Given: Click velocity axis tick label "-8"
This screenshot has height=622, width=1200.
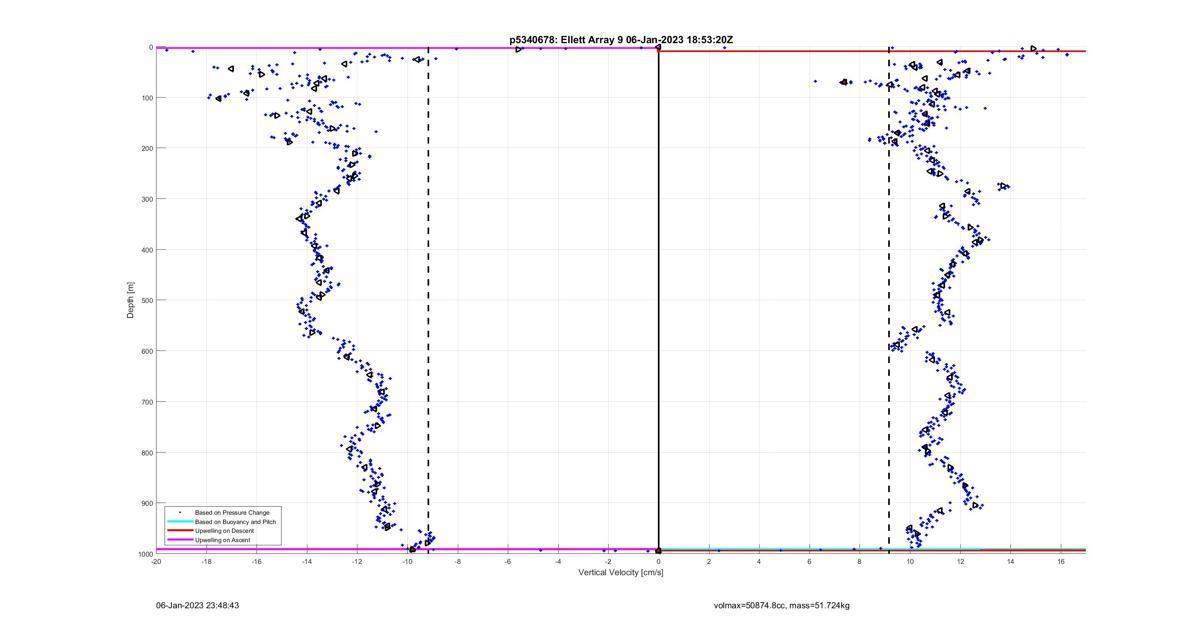Looking at the screenshot, I should click(x=457, y=562).
